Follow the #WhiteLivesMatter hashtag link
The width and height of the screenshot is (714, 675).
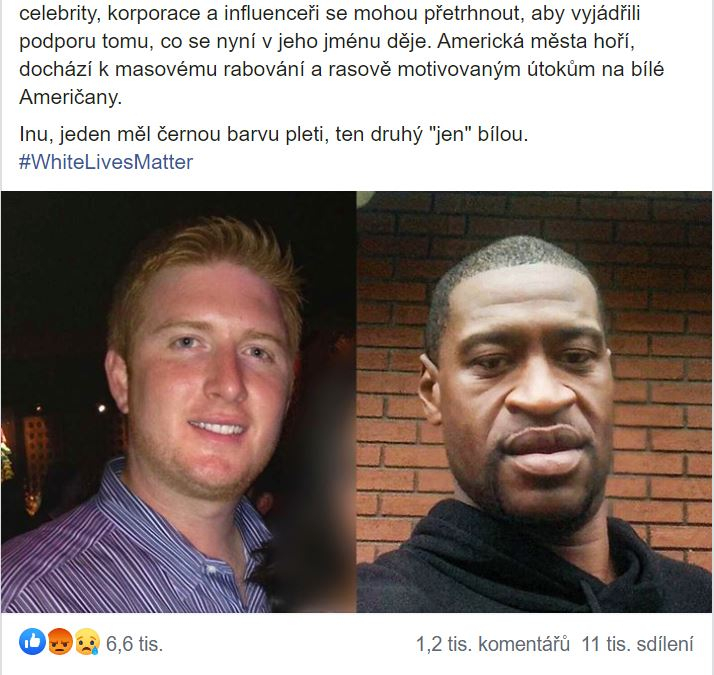[106, 162]
